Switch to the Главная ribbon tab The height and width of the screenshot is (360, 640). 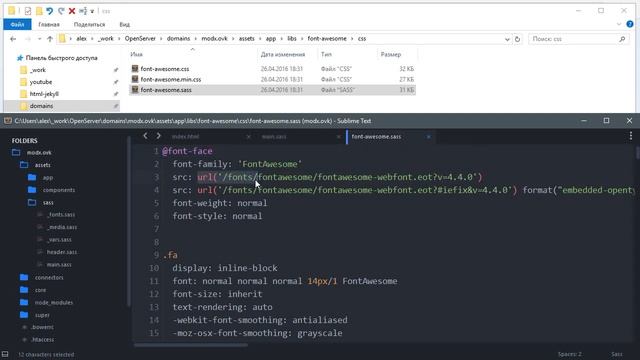tap(49, 24)
